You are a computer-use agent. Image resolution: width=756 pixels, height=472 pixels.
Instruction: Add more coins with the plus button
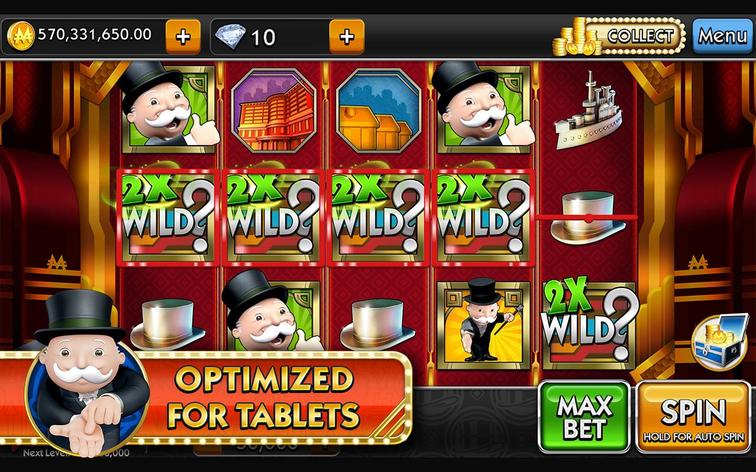[x=183, y=37]
